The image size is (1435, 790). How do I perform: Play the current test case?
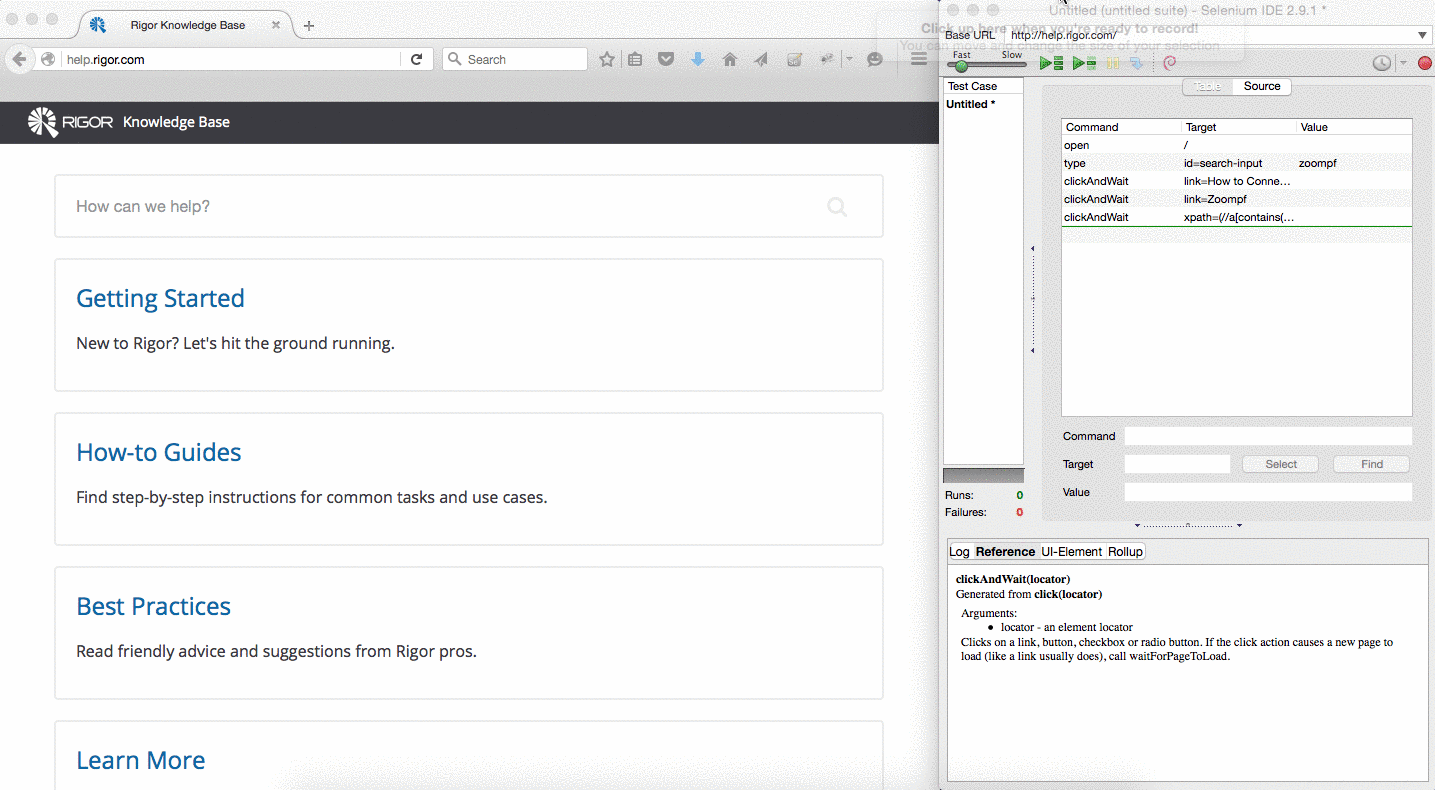[1084, 63]
